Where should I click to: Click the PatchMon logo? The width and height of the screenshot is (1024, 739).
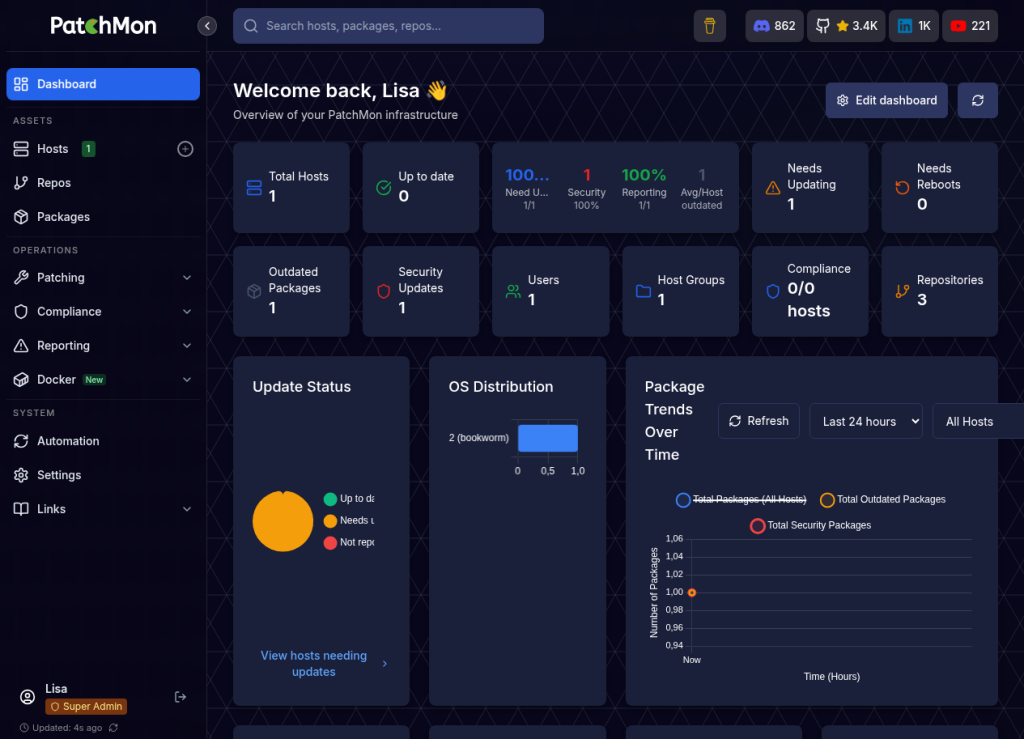coord(103,25)
